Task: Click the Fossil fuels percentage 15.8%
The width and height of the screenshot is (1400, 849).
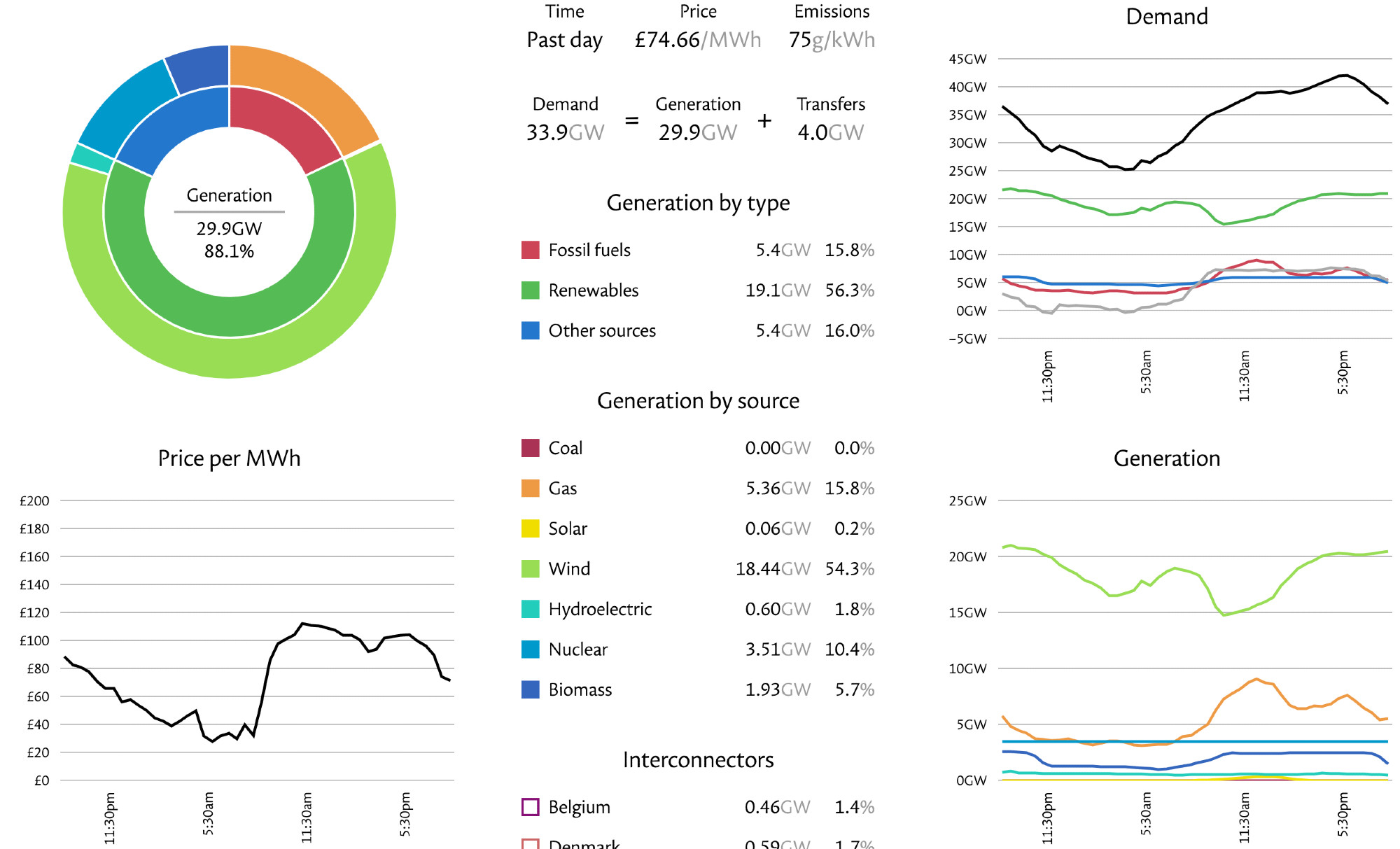Action: point(850,250)
